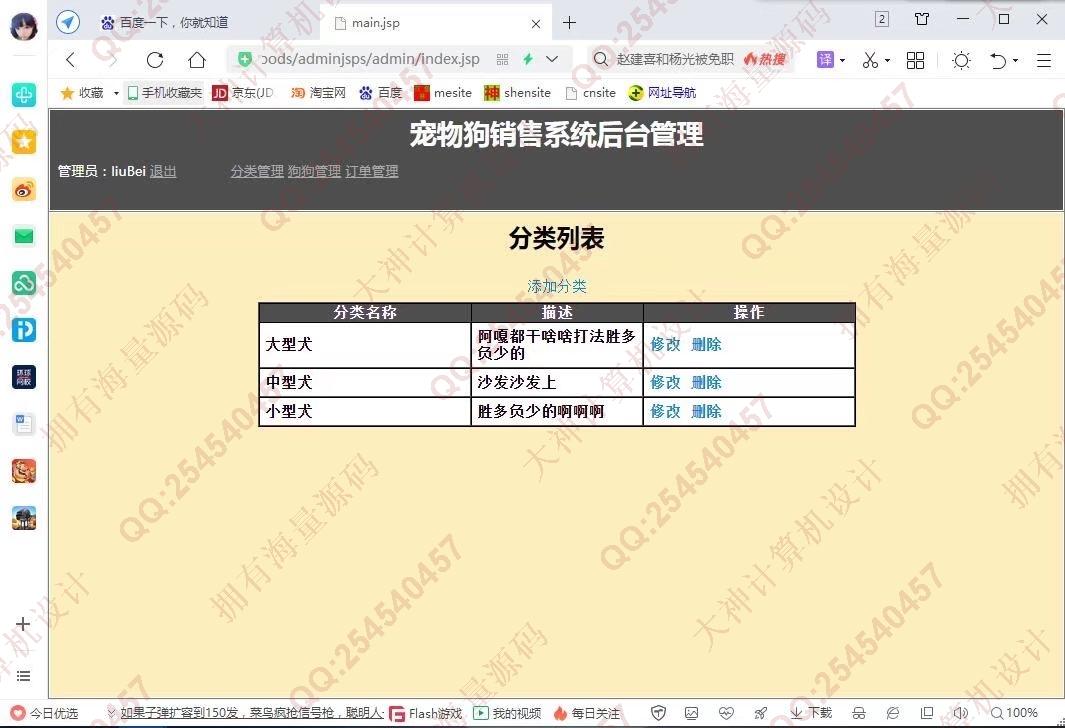
Task: Open 狗狗管理 menu link
Action: coord(314,171)
